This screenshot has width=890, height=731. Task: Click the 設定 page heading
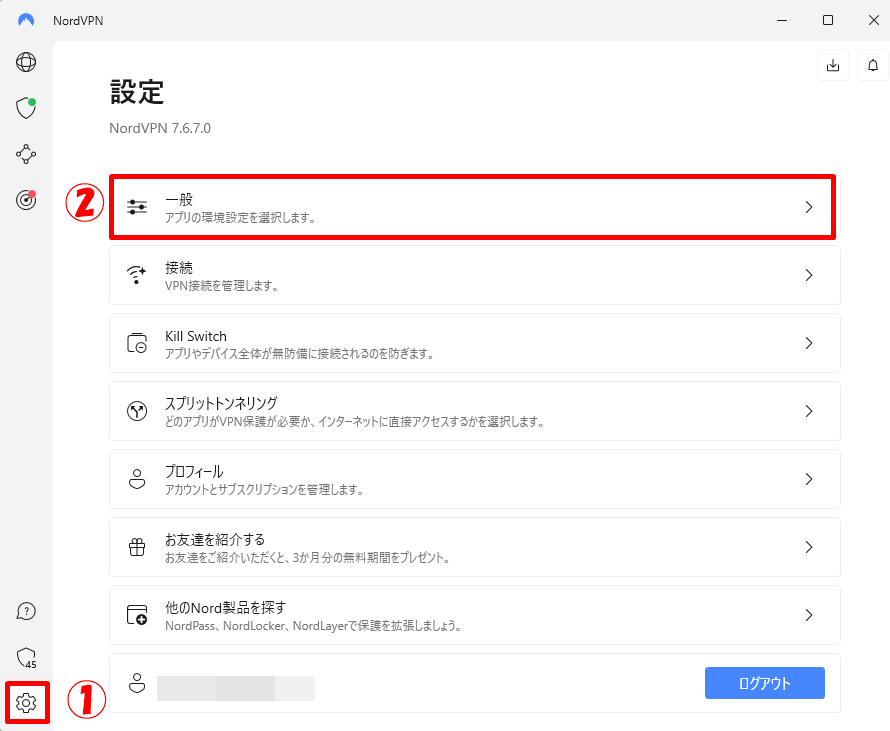(x=137, y=92)
